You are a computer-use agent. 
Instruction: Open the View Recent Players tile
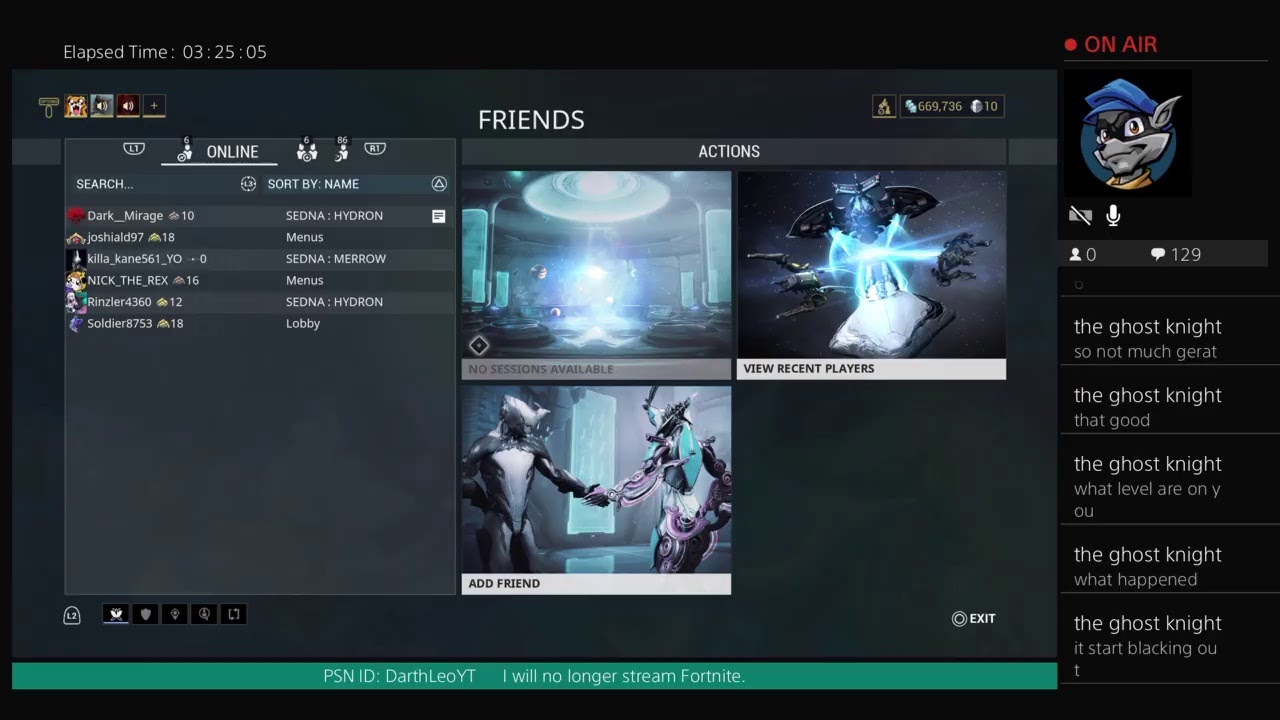click(x=871, y=275)
